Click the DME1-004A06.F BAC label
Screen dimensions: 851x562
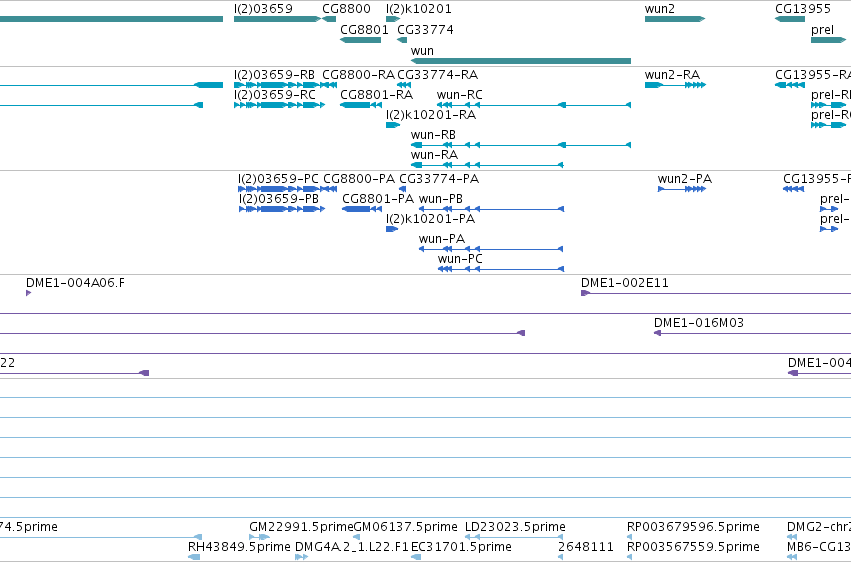point(75,283)
